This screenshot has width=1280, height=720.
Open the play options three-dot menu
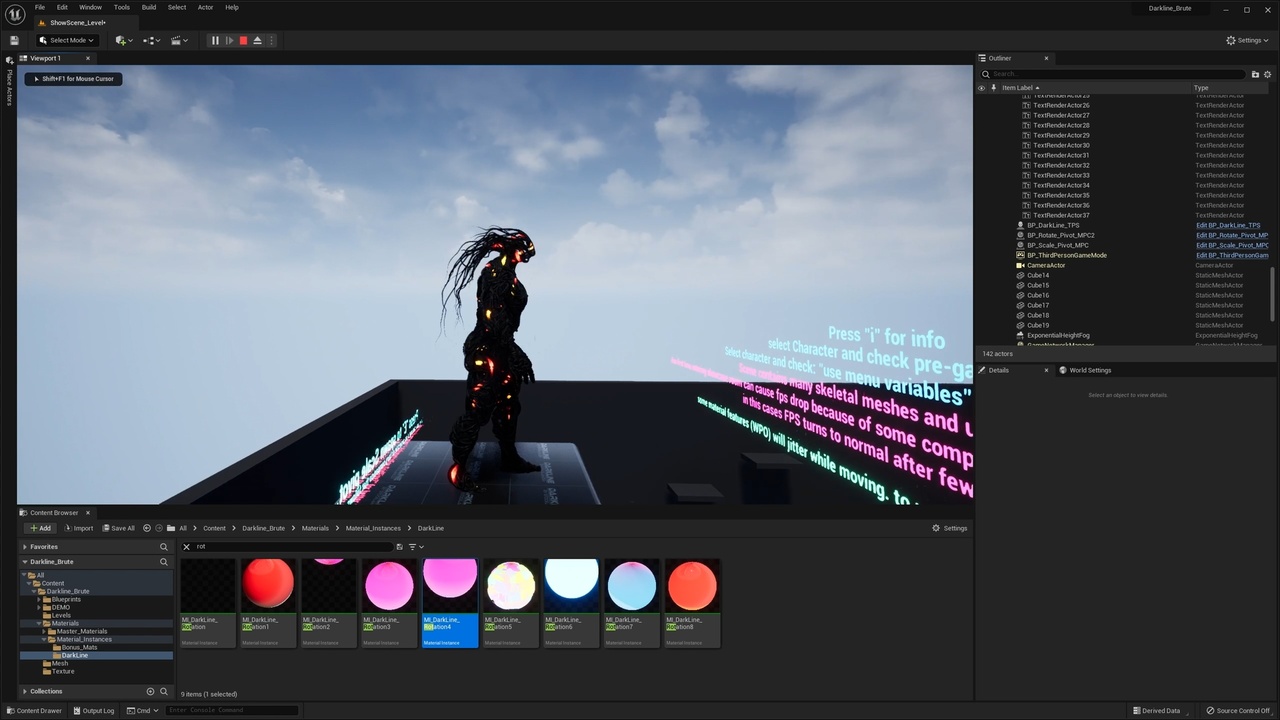pos(271,40)
